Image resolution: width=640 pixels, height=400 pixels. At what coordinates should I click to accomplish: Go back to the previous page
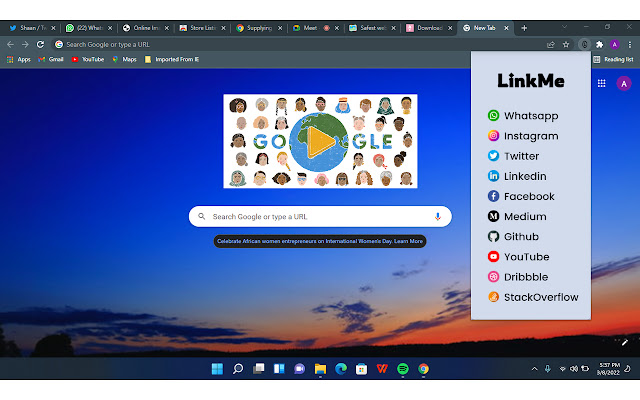[10, 44]
